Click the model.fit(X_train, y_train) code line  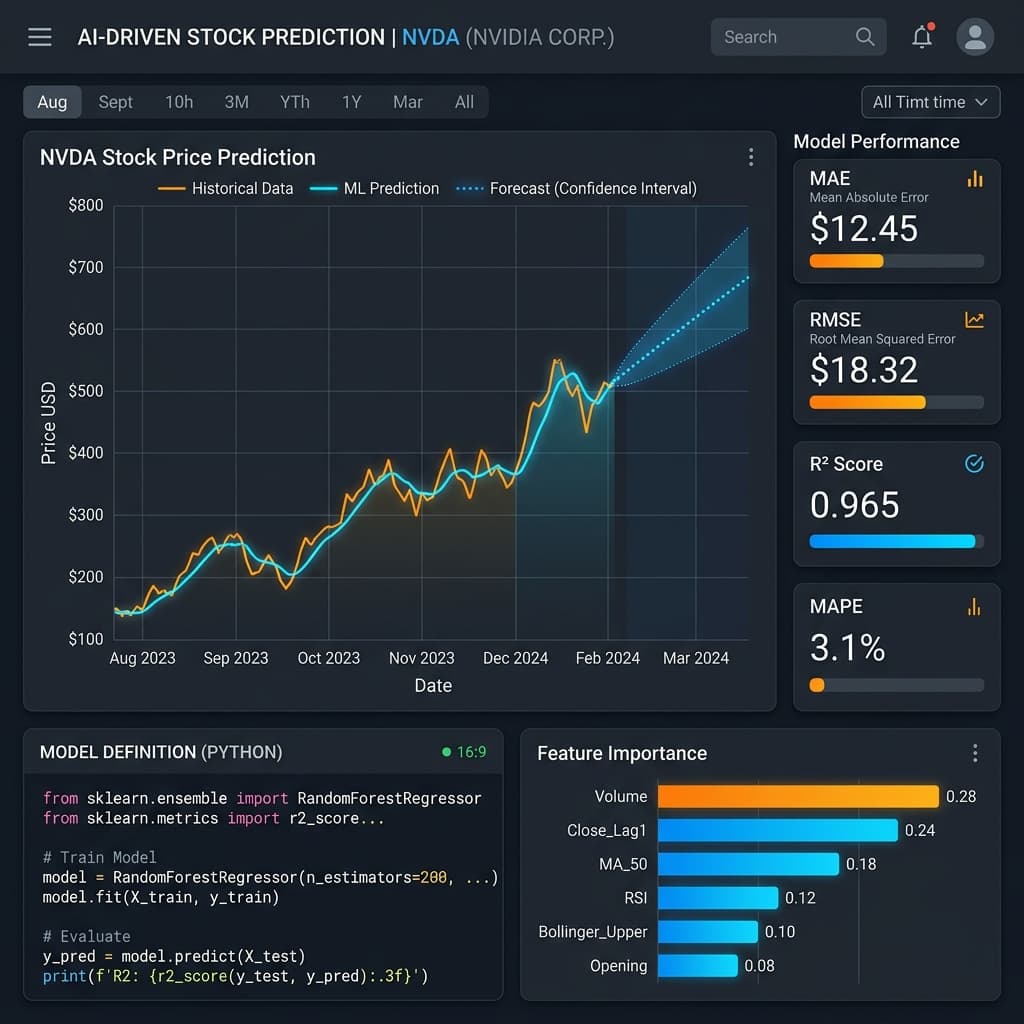pyautogui.click(x=161, y=897)
